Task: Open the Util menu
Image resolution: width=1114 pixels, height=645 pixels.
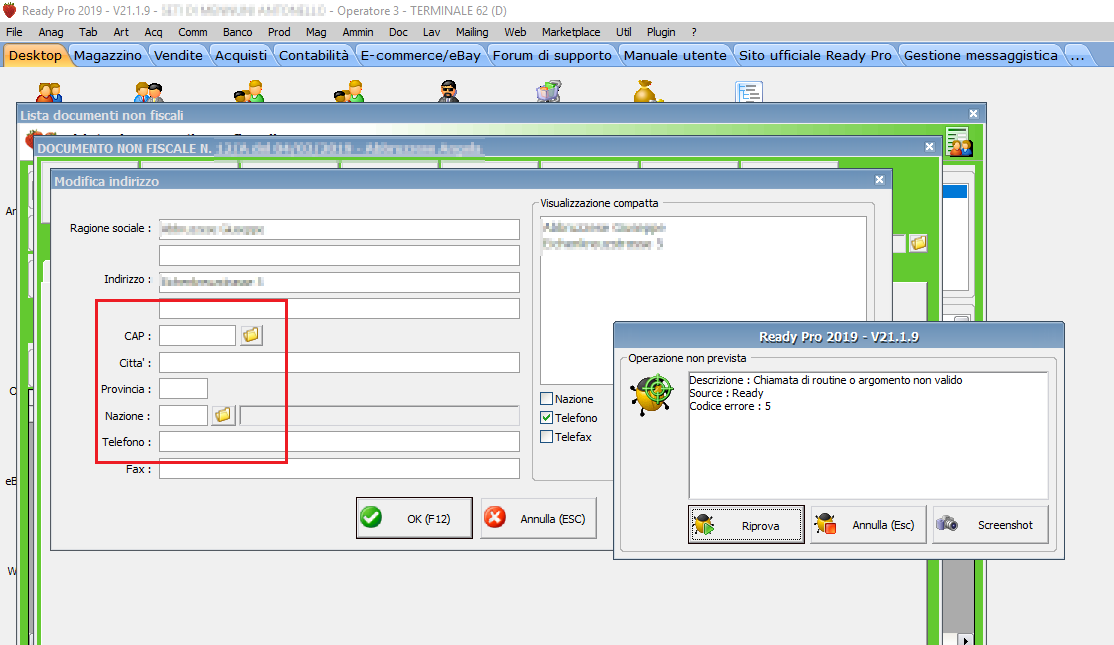Action: click(624, 32)
